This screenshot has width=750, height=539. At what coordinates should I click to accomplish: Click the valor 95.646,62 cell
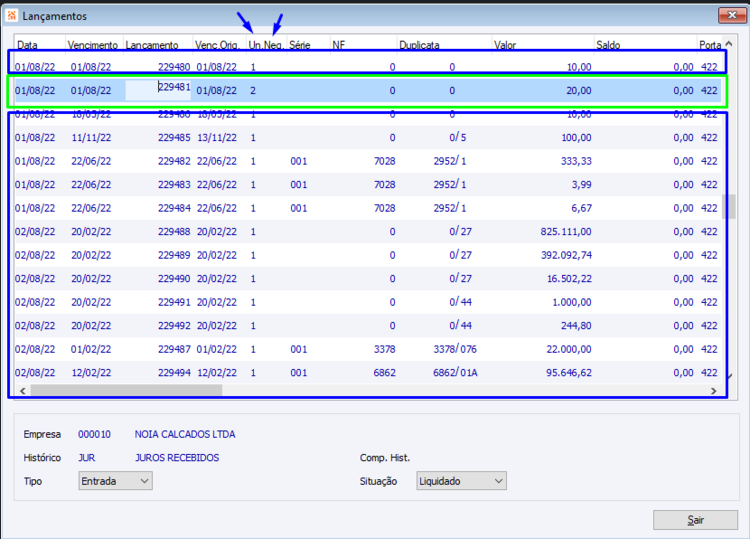[x=569, y=373]
